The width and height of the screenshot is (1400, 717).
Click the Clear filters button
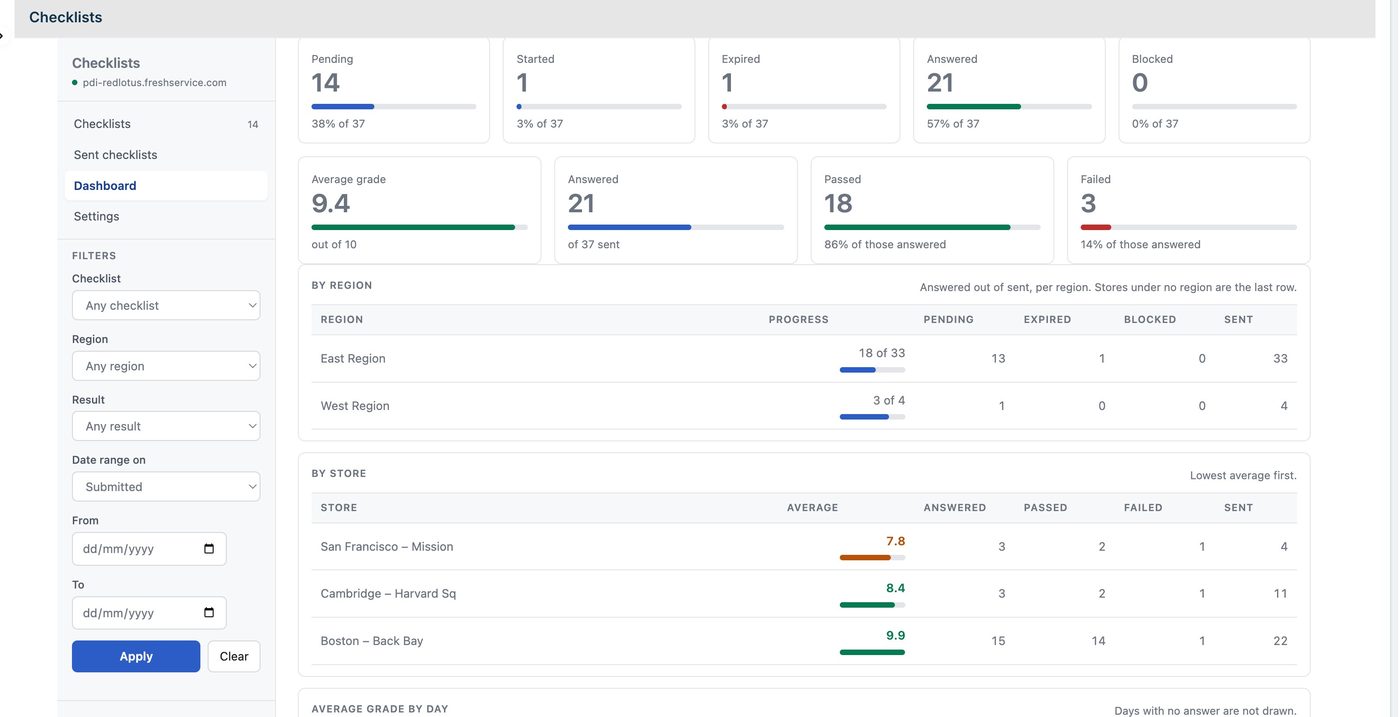(x=234, y=657)
